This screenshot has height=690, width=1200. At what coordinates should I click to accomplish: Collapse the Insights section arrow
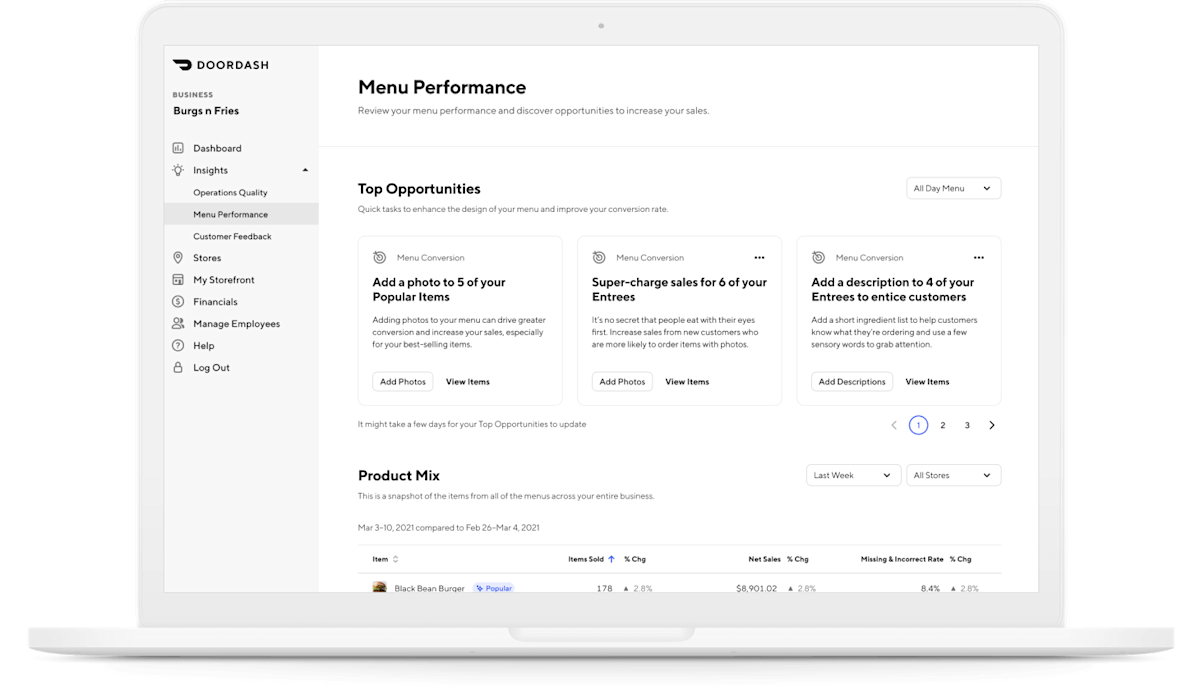click(x=305, y=170)
